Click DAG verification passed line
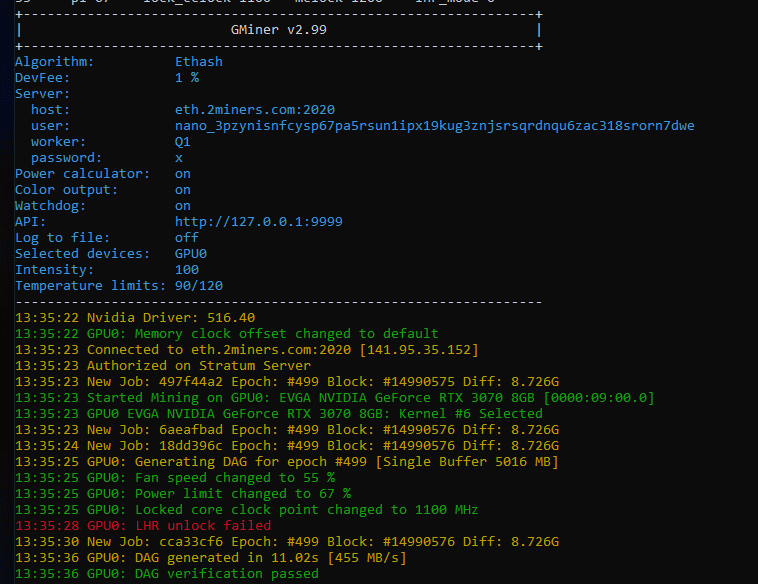Screen dimensions: 758x584 pyautogui.click(x=167, y=573)
